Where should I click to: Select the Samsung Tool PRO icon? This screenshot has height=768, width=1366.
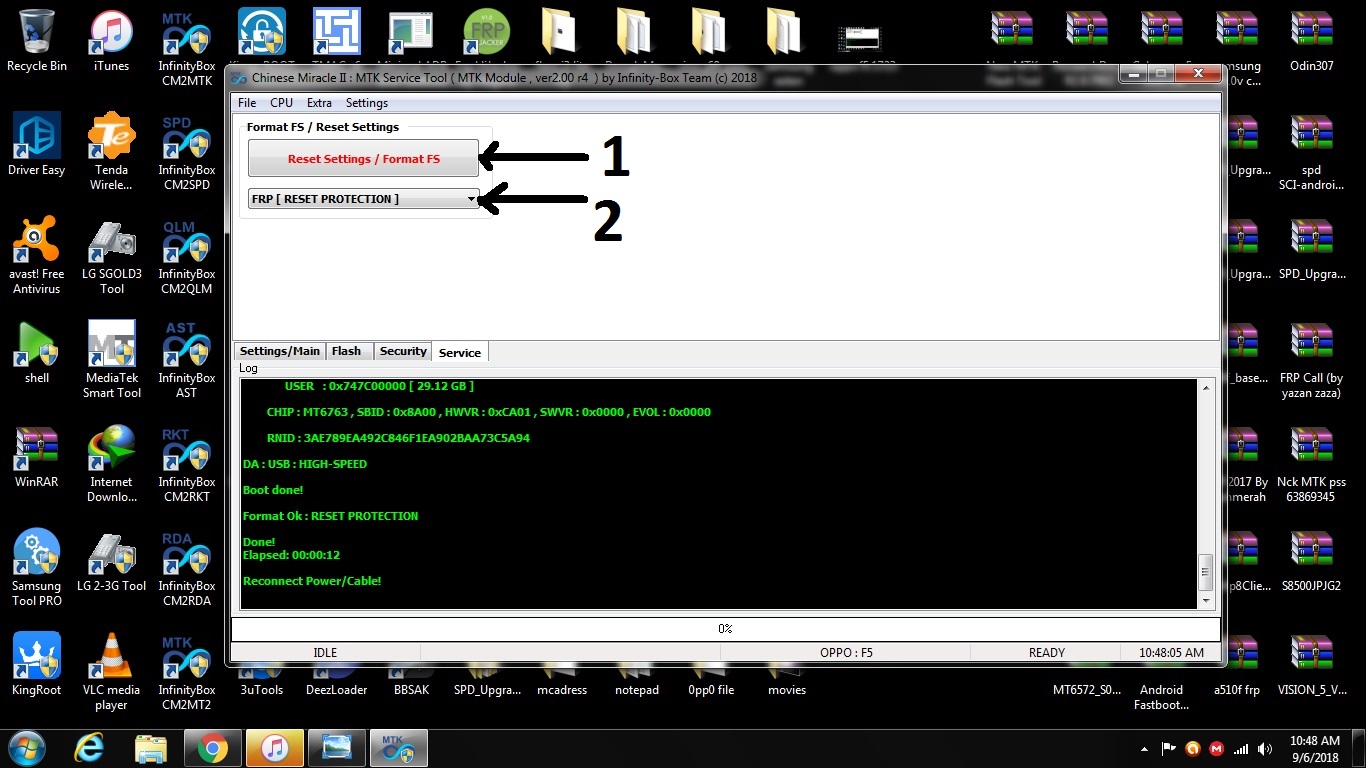(37, 568)
